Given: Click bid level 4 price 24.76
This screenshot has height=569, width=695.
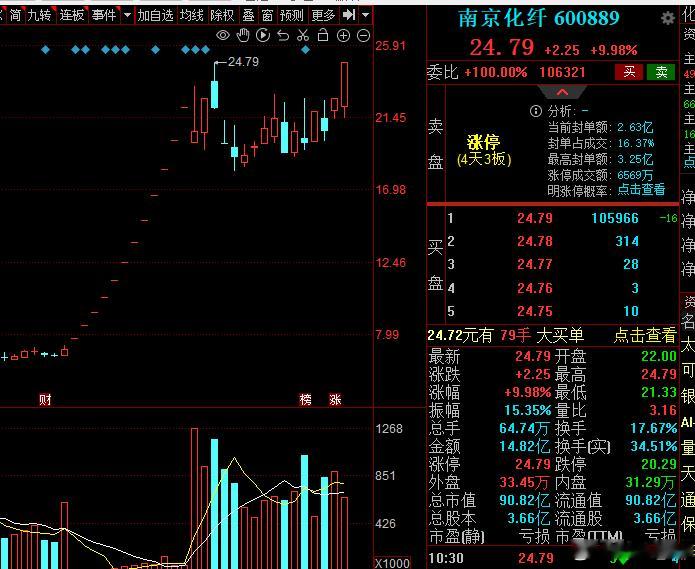Looking at the screenshot, I should coord(535,288).
